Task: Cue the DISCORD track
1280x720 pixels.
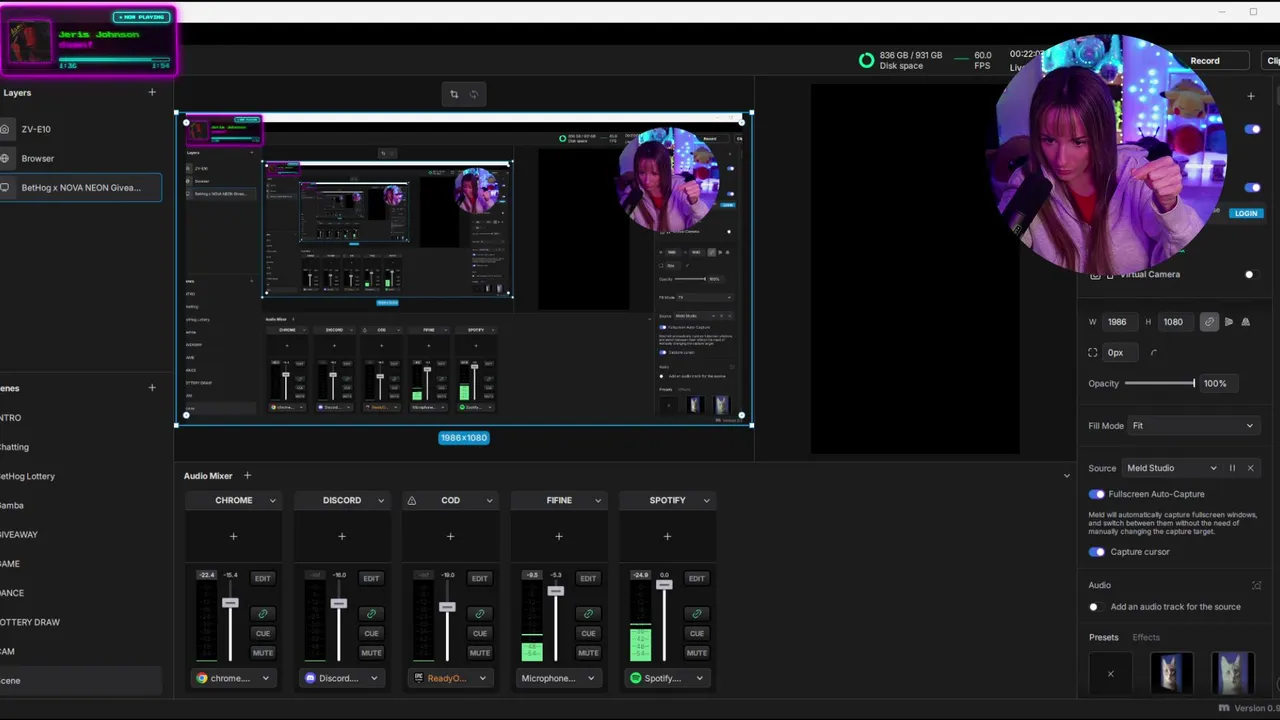Action: coord(371,633)
